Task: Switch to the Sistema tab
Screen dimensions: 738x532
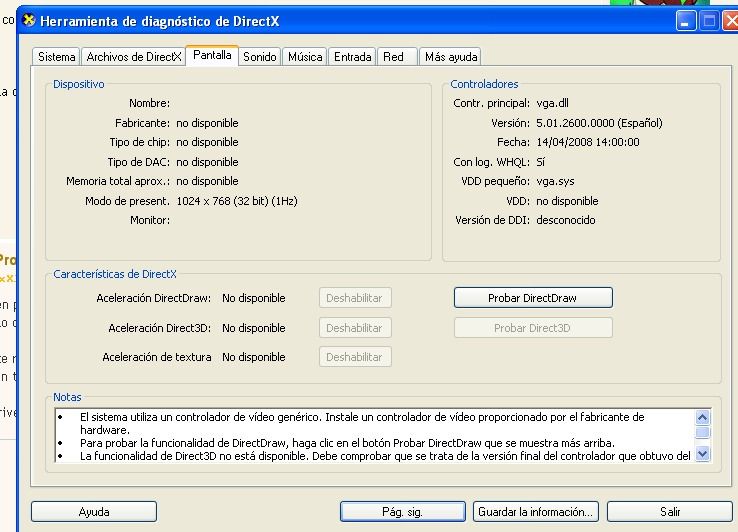Action: pyautogui.click(x=57, y=57)
